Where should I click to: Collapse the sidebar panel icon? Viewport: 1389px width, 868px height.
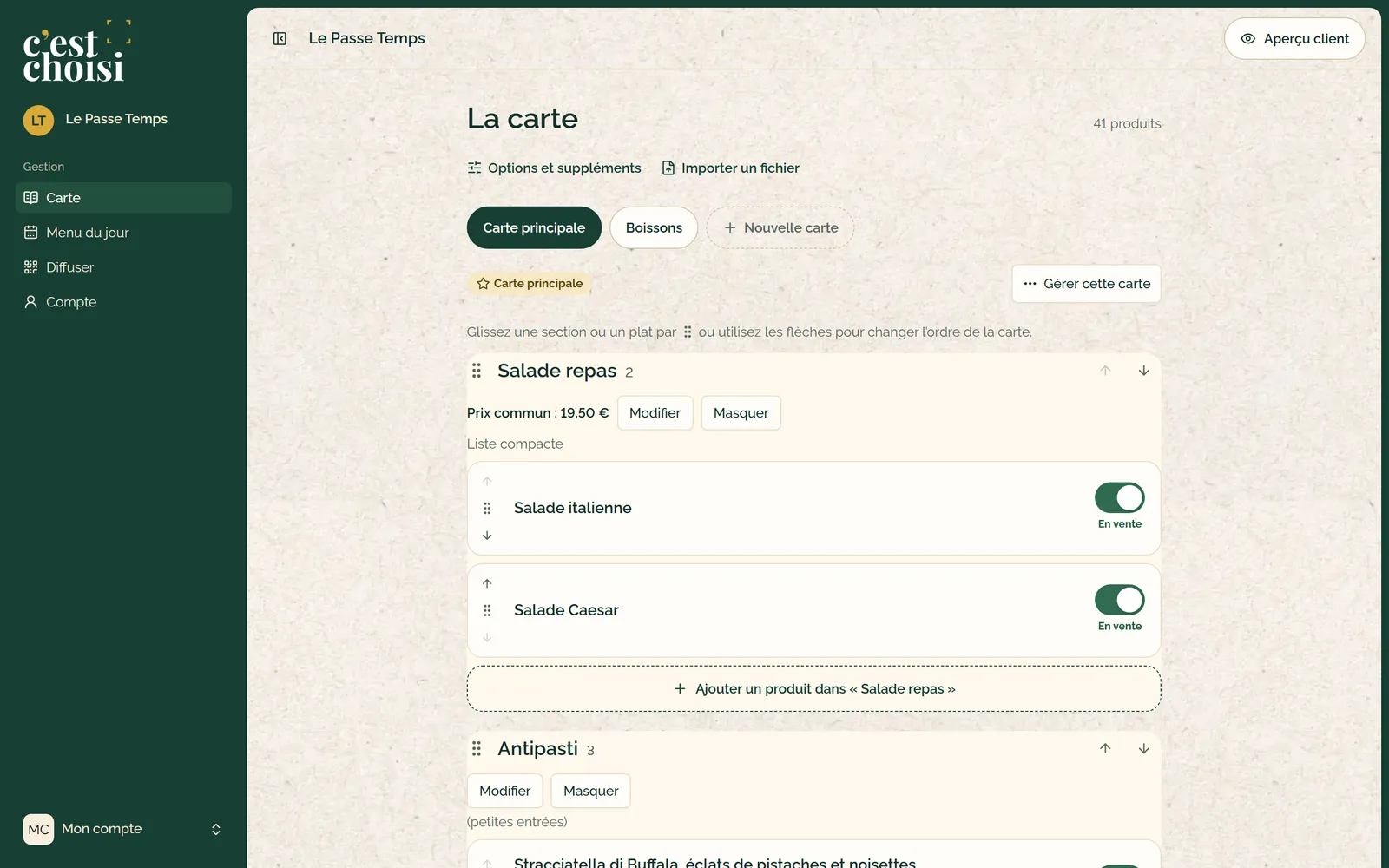pos(280,38)
